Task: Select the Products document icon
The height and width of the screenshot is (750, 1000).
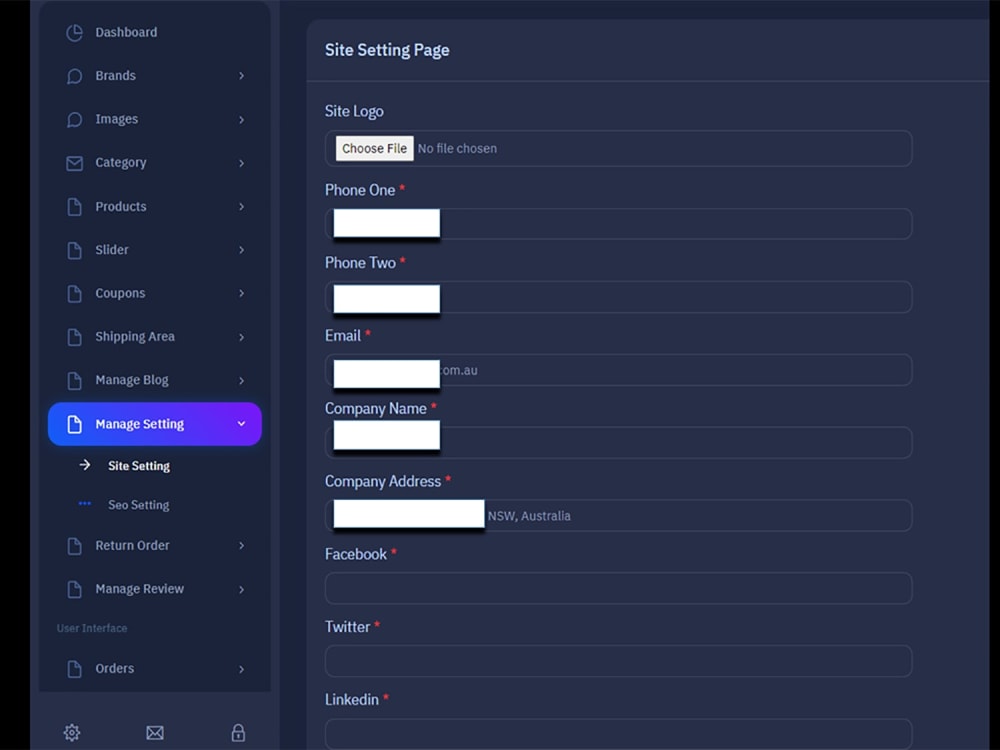Action: [73, 206]
